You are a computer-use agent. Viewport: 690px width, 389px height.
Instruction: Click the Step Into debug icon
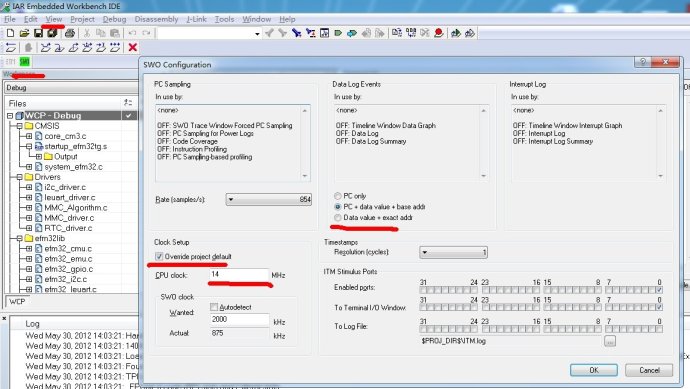(x=59, y=48)
